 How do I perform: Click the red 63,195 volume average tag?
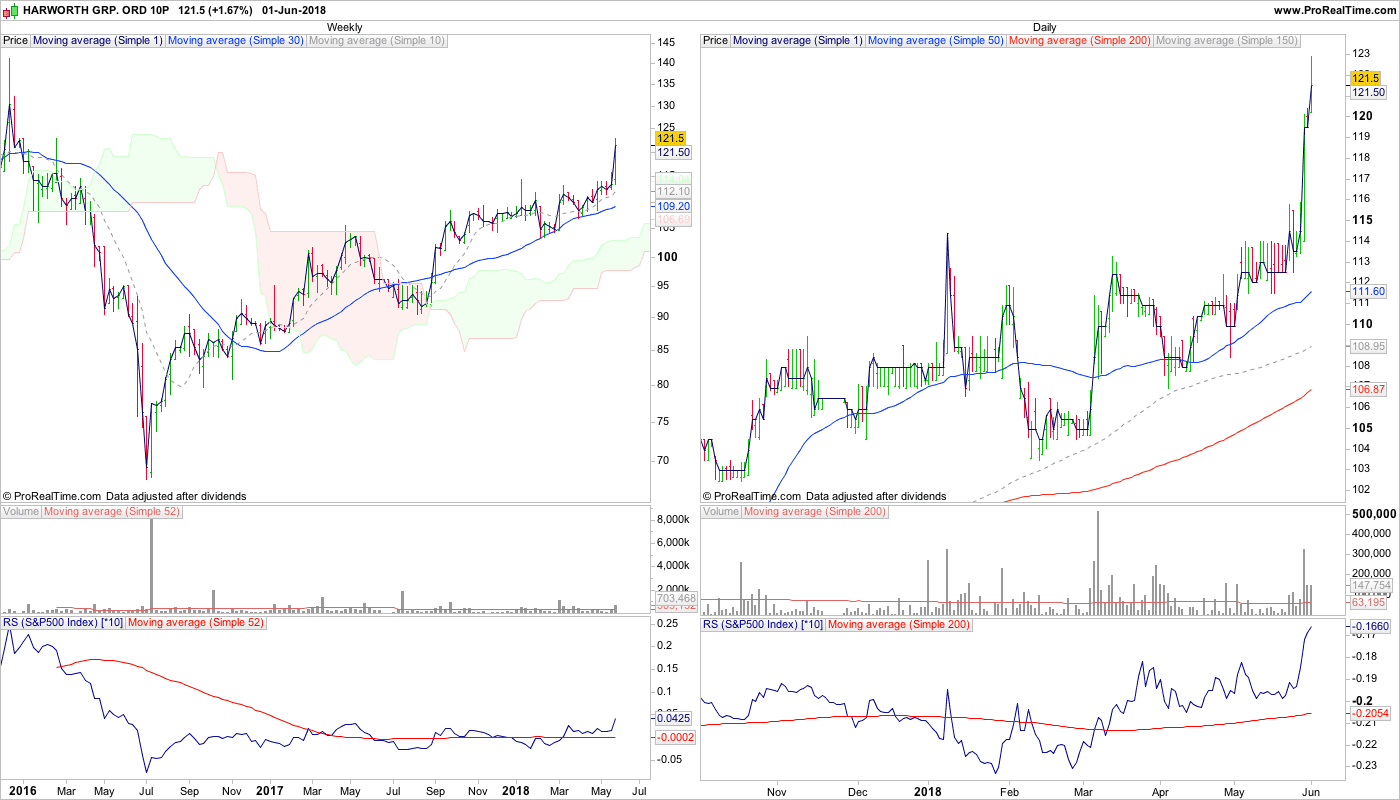(1370, 602)
